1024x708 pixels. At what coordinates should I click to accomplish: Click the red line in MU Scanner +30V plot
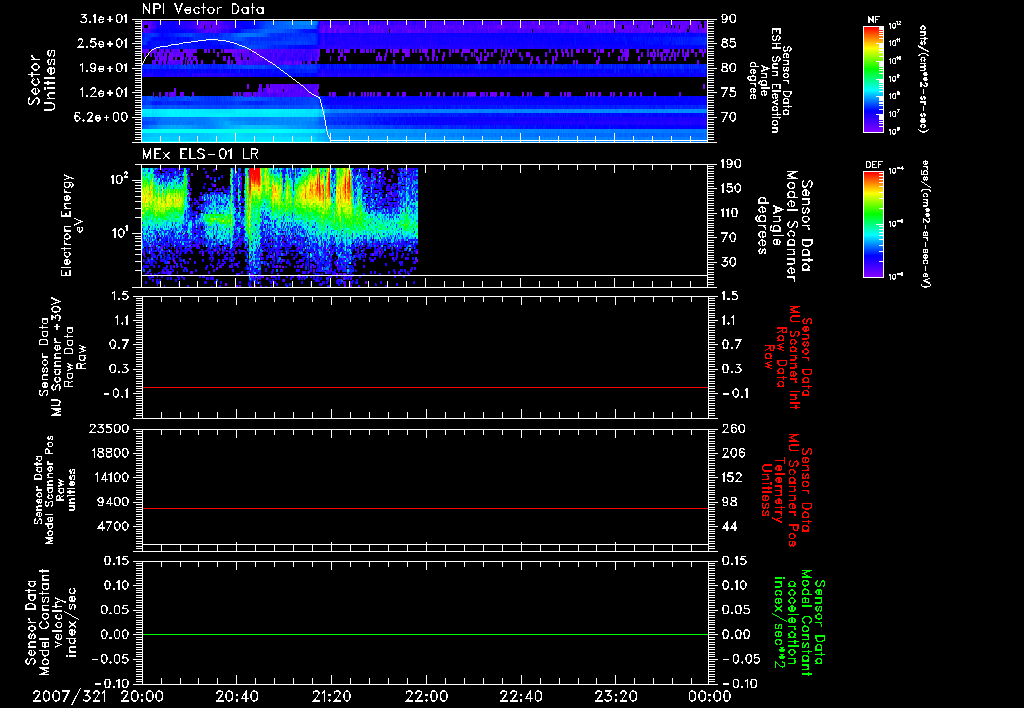424,387
